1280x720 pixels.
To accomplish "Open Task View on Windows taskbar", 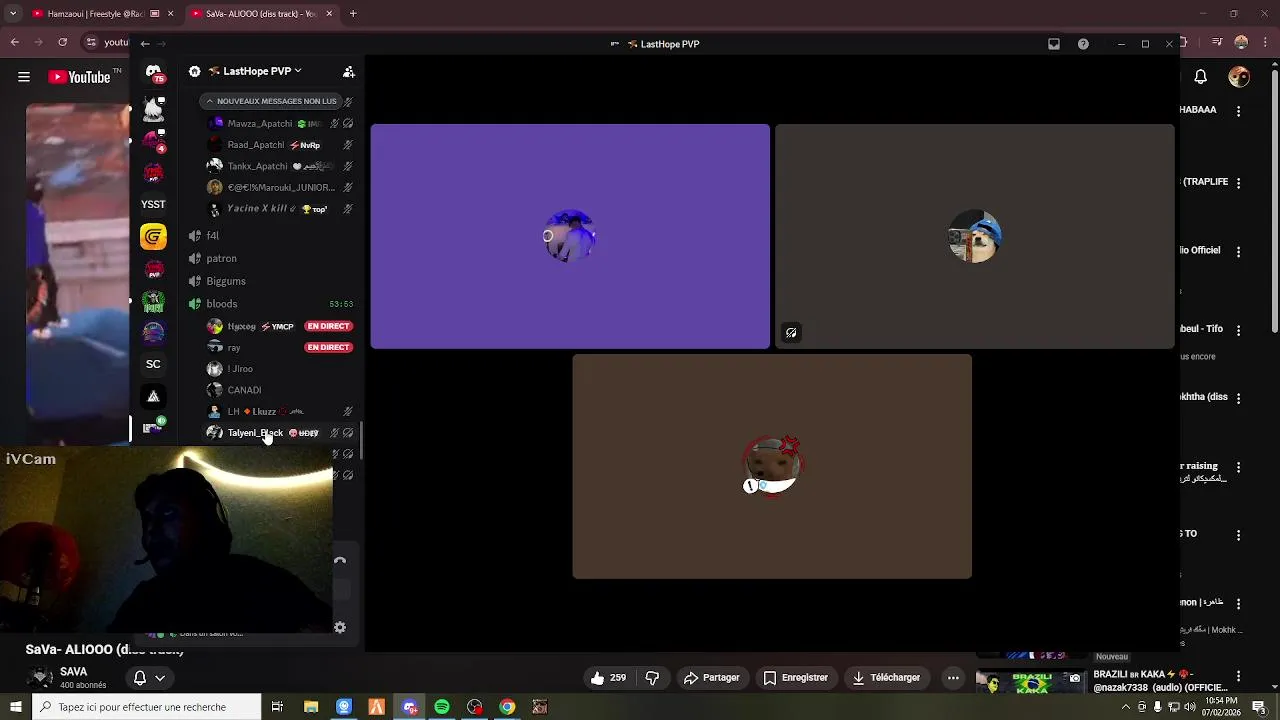I will click(277, 707).
